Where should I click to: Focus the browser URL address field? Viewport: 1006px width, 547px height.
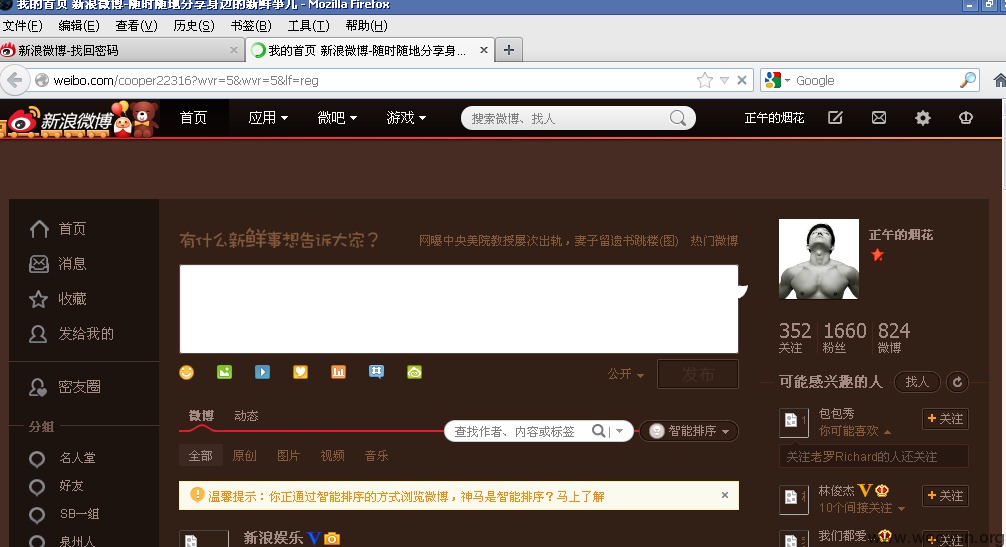coord(372,80)
